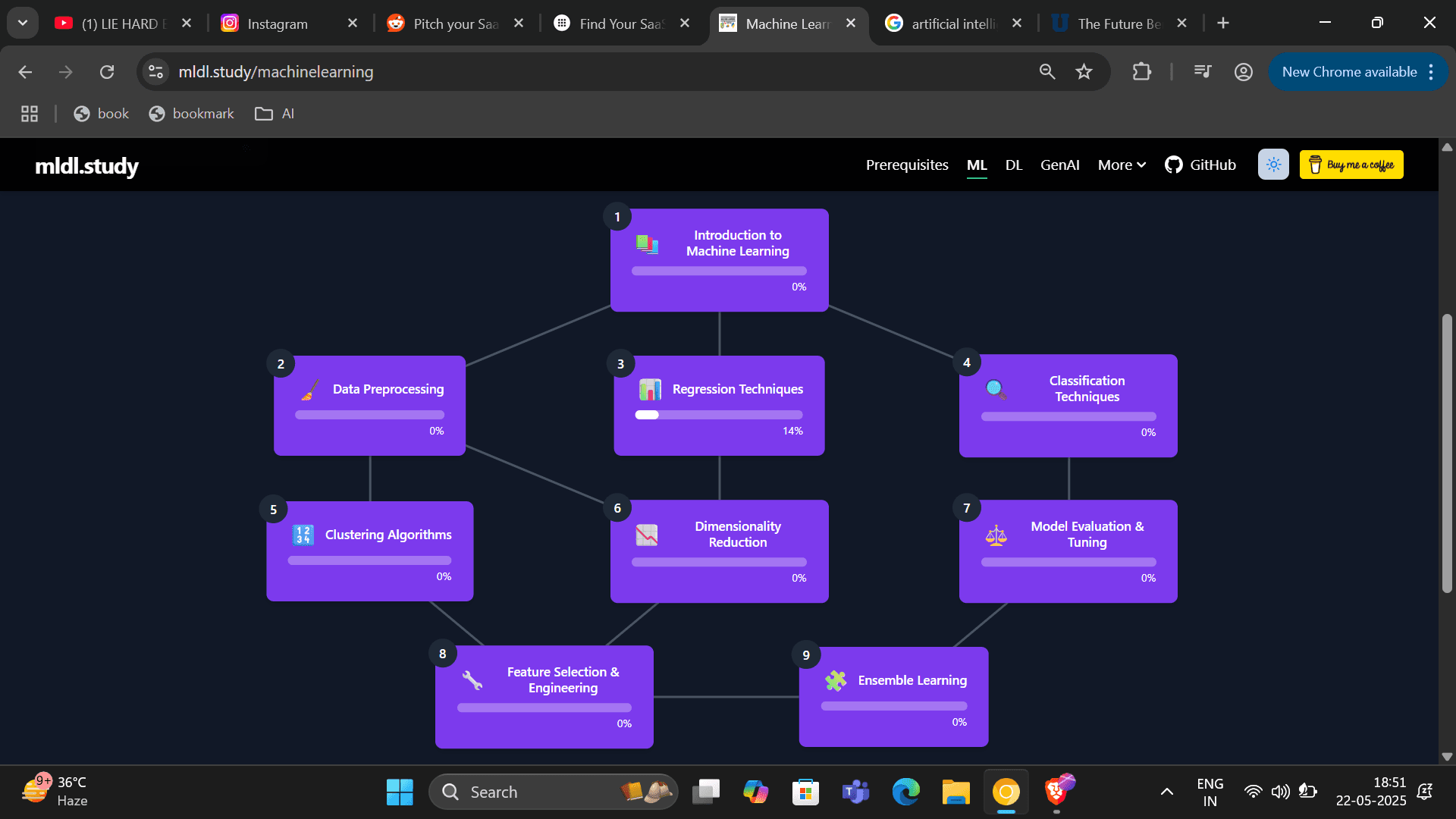Click the puzzle piece icon on Ensemble Learning
The height and width of the screenshot is (819, 1456).
[836, 680]
